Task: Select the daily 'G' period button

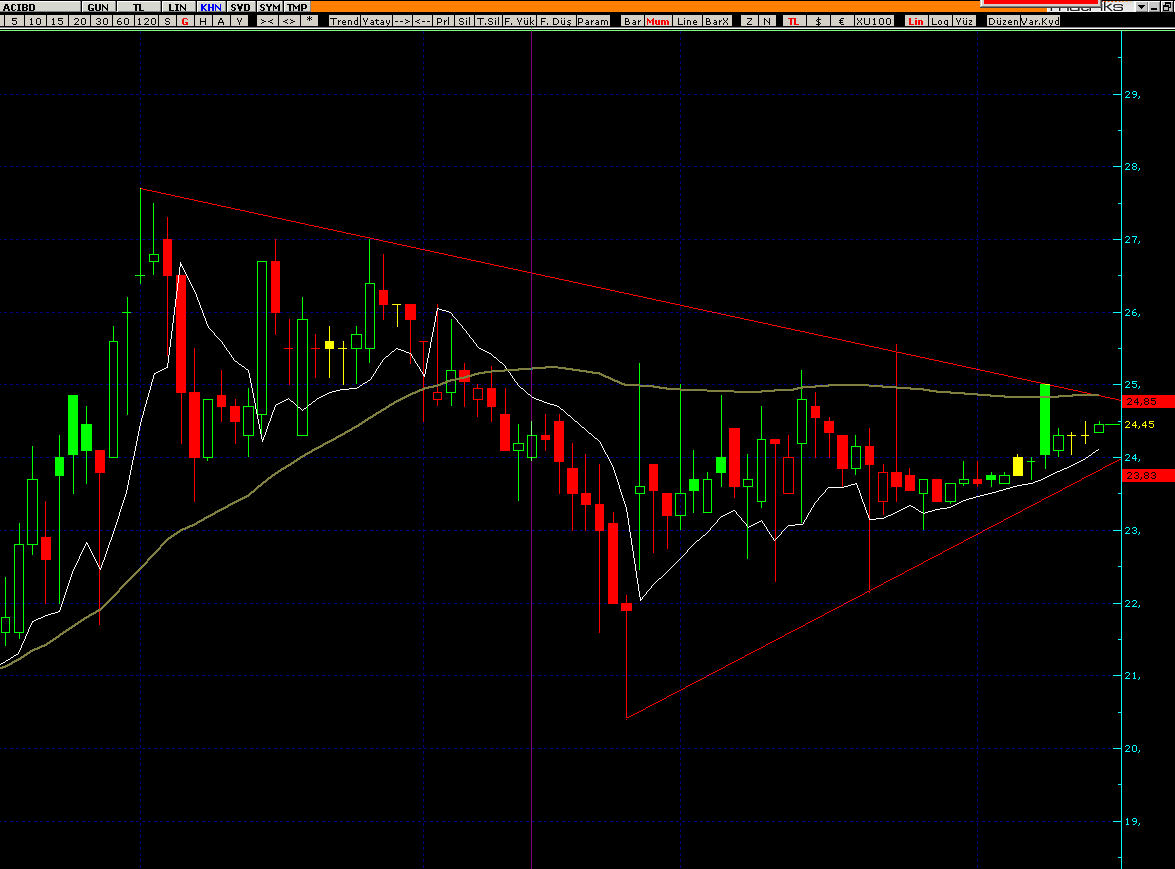Action: [185, 21]
